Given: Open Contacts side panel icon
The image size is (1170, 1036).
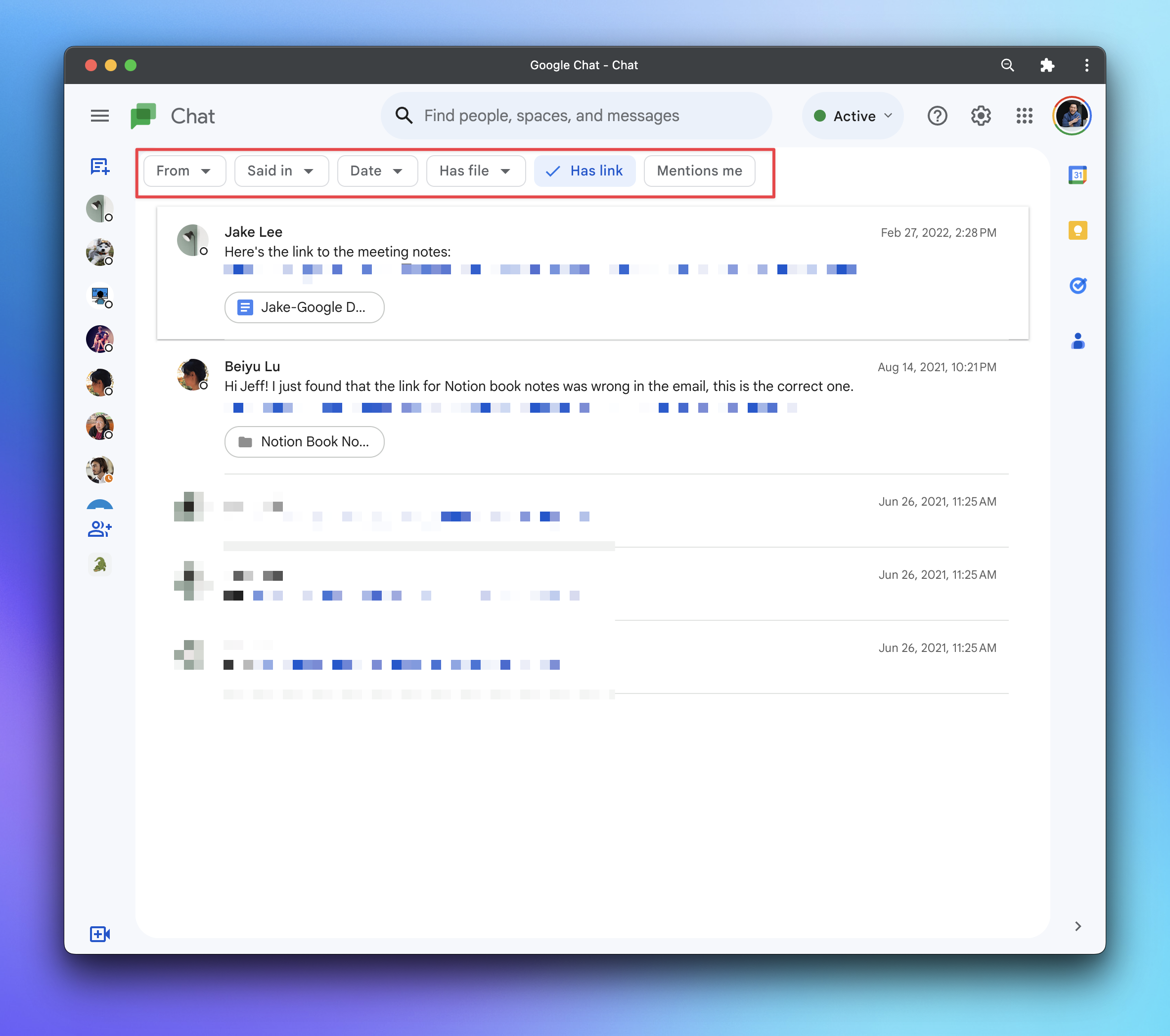Looking at the screenshot, I should tap(1077, 342).
